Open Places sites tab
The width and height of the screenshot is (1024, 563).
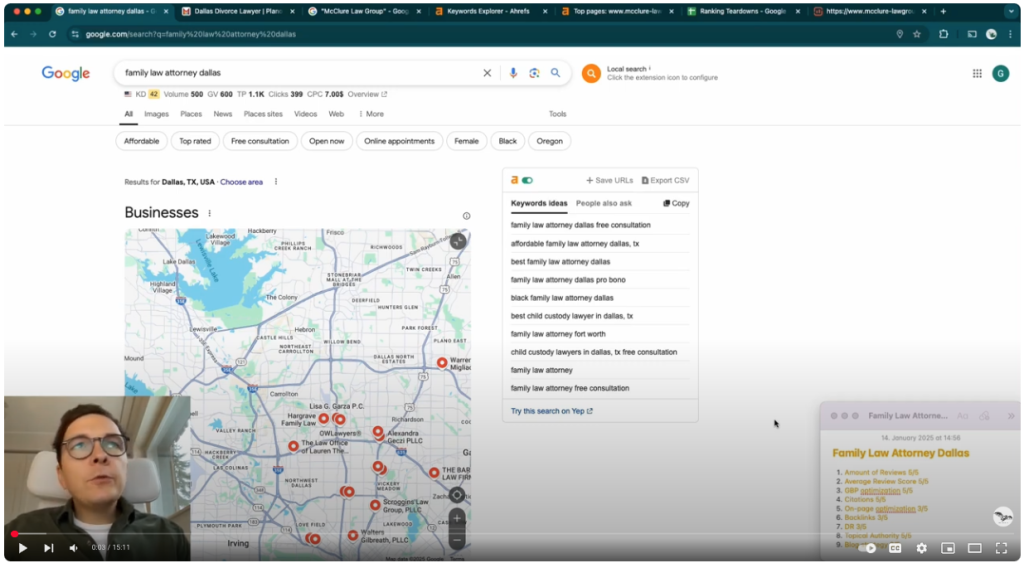pyautogui.click(x=263, y=114)
